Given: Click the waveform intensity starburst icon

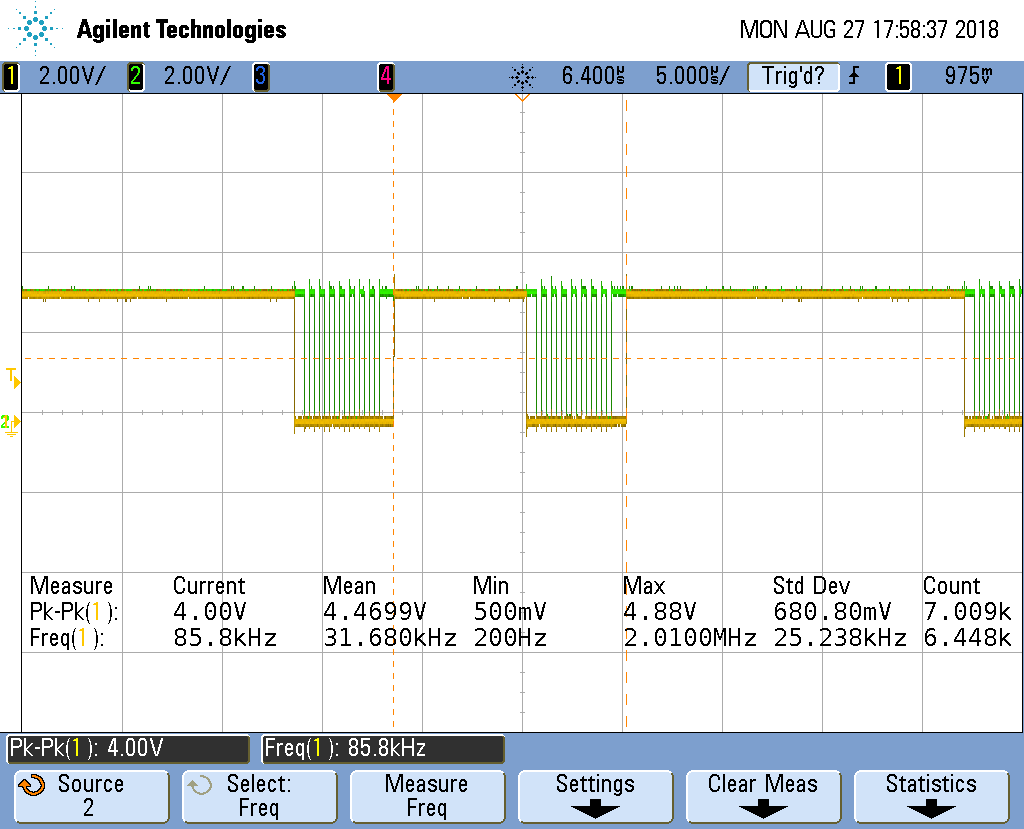Looking at the screenshot, I should click(x=523, y=76).
